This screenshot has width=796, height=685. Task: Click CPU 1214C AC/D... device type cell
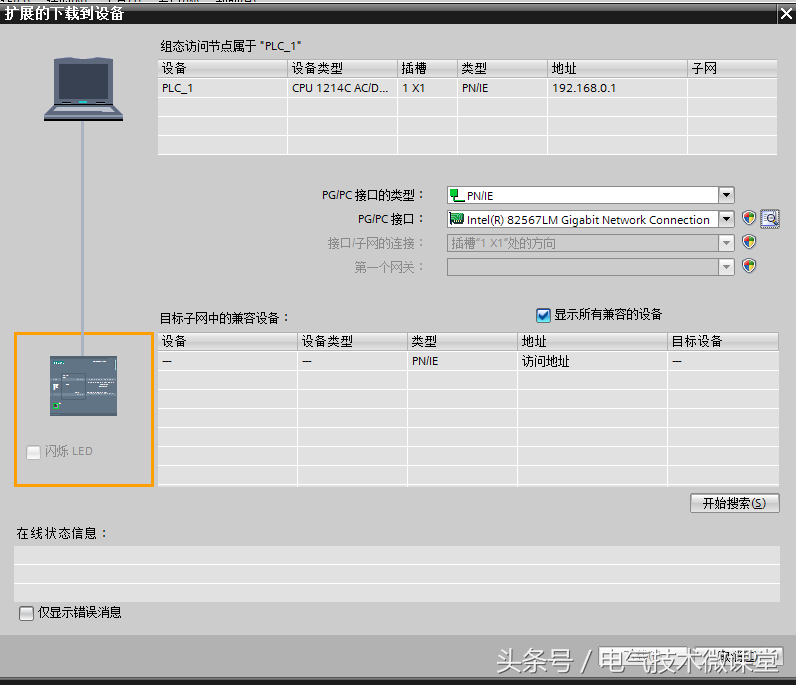342,88
